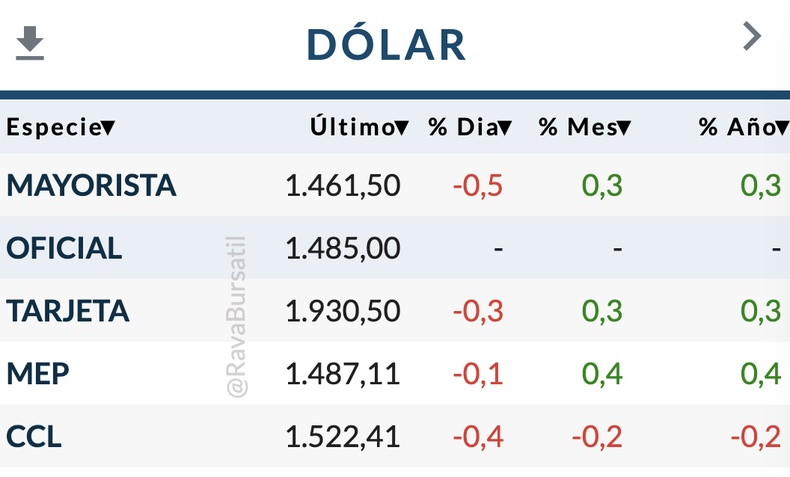Screen dimensions: 790x477
Task: Click OFICIAL last price 1.485,00
Action: pyautogui.click(x=342, y=247)
